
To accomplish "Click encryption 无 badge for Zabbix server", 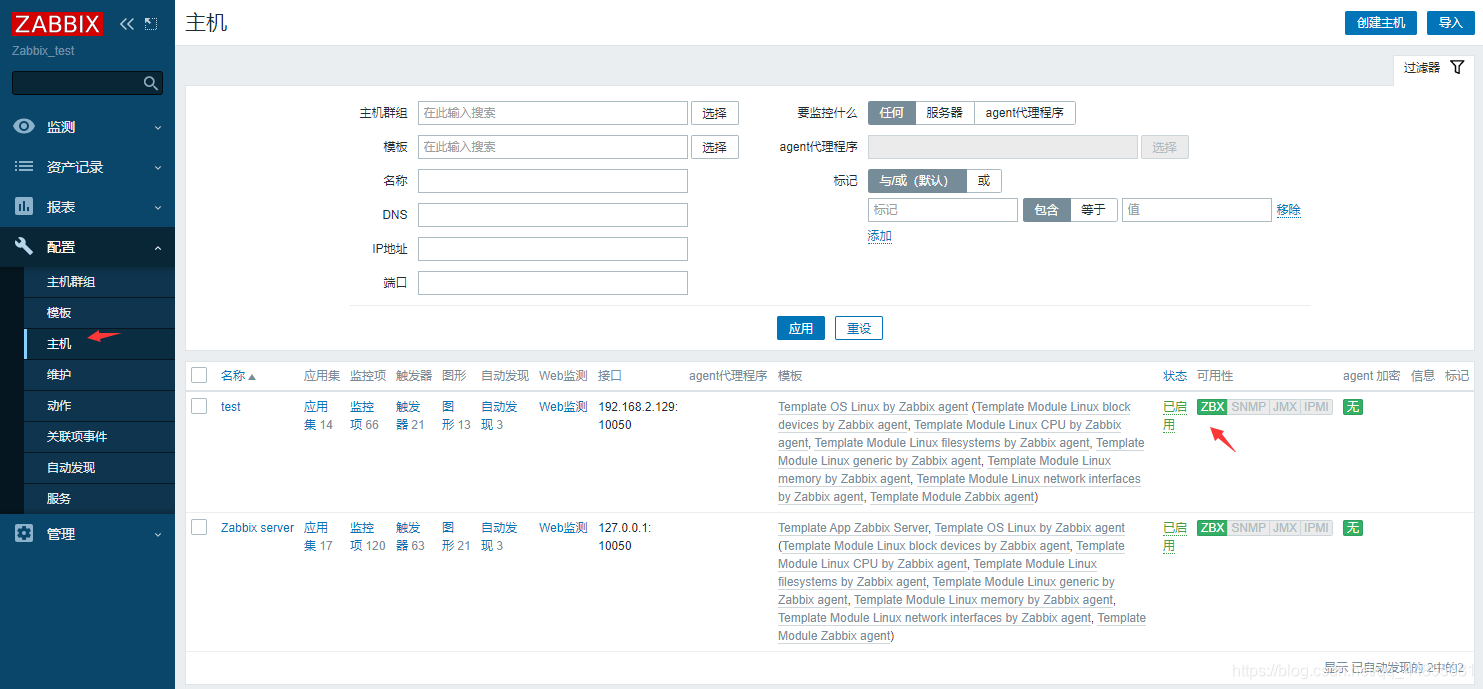I will [x=1353, y=528].
